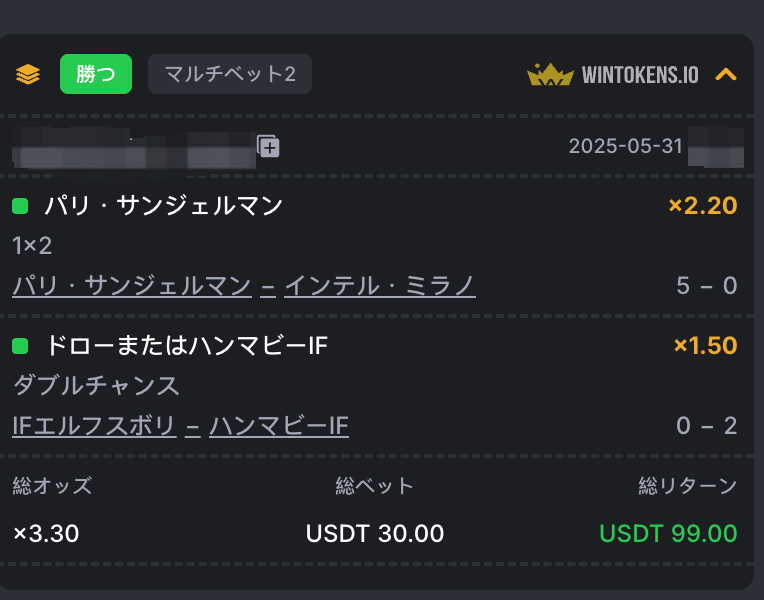Click the blurred bet ID field
Image resolution: width=764 pixels, height=600 pixels.
point(134,148)
